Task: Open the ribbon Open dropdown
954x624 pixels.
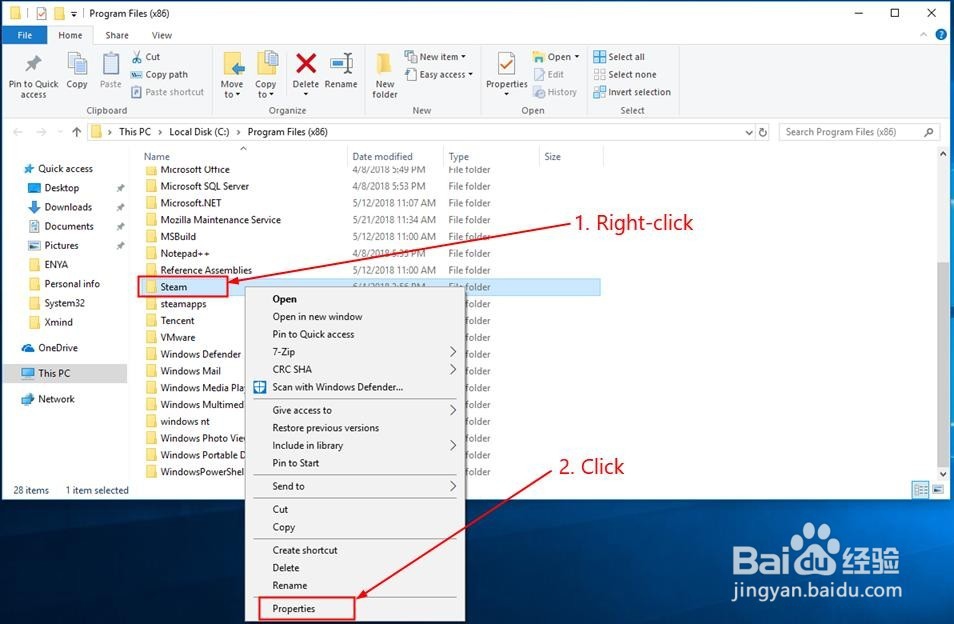Action: pos(556,57)
